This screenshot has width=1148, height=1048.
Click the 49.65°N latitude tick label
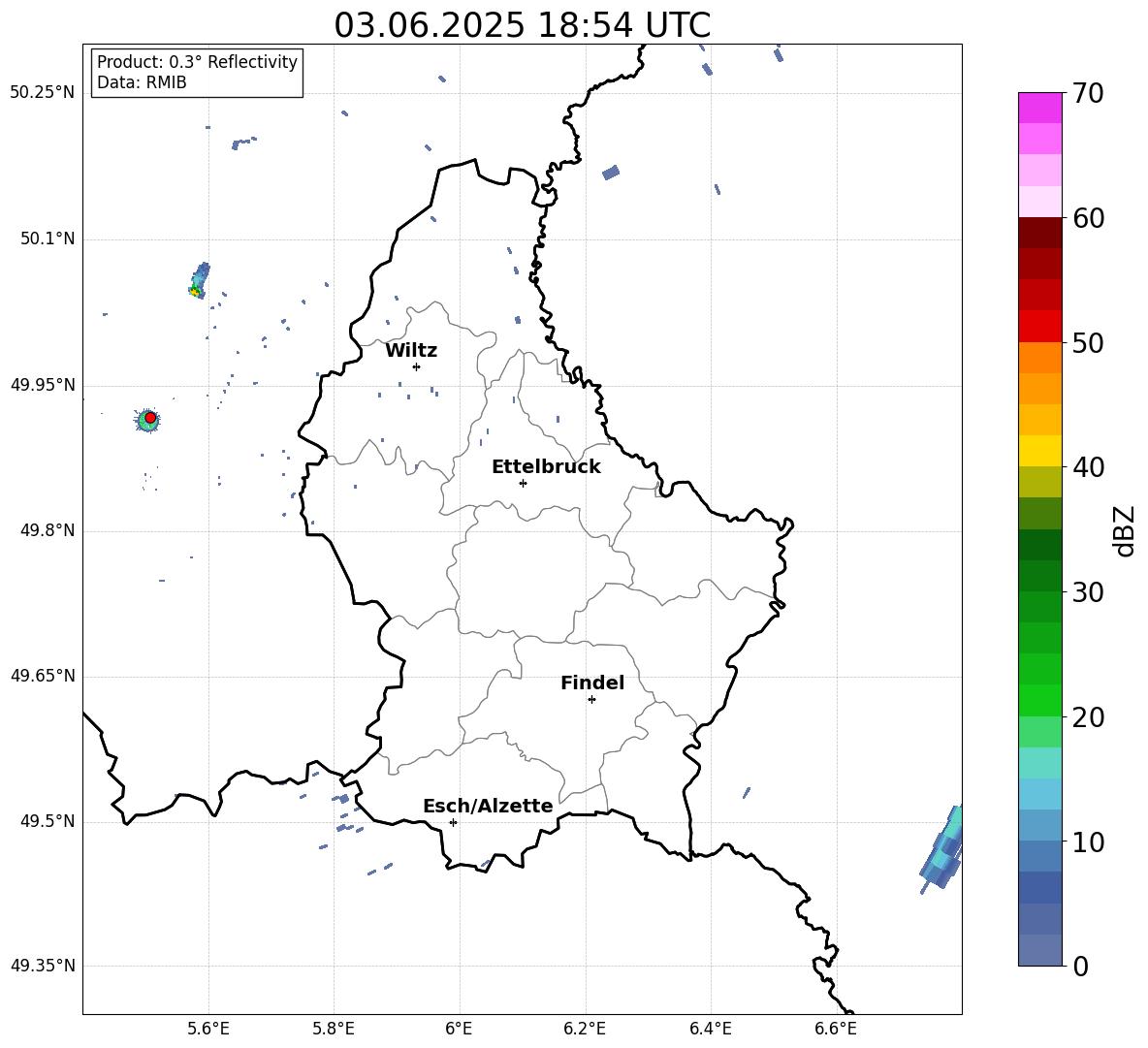pyautogui.click(x=43, y=676)
